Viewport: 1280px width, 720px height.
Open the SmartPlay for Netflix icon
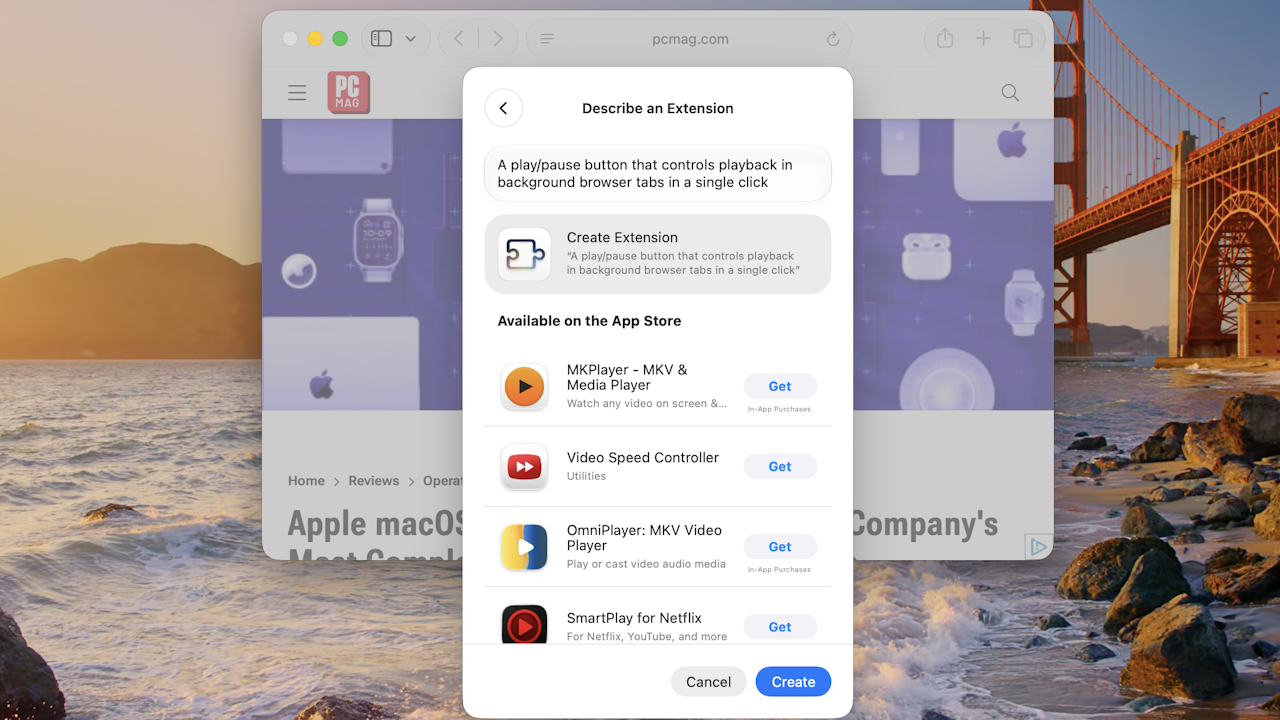tap(524, 625)
